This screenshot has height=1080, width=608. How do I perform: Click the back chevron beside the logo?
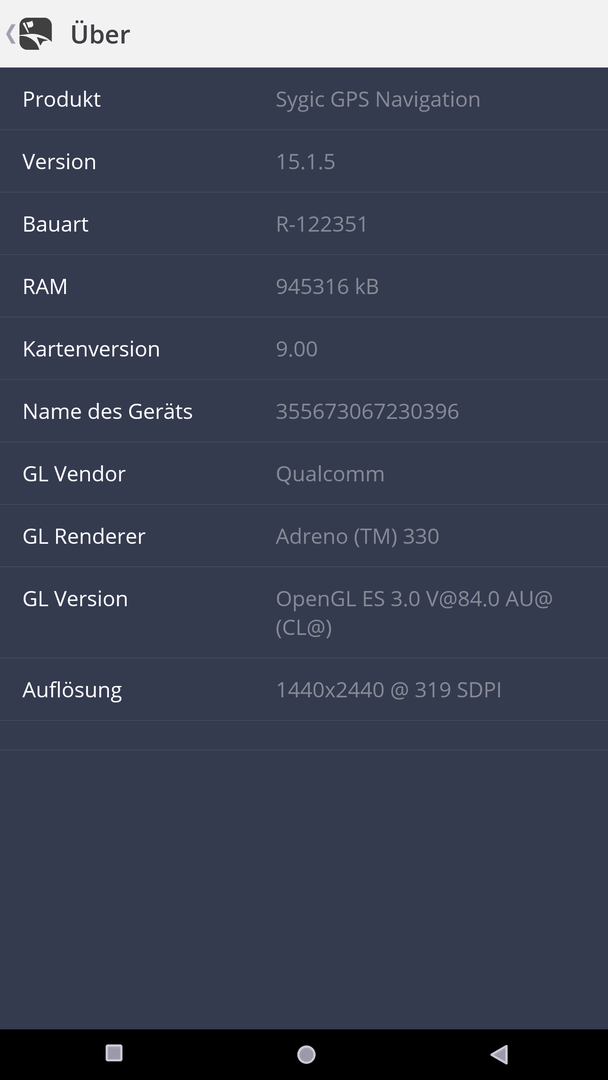click(x=10, y=34)
